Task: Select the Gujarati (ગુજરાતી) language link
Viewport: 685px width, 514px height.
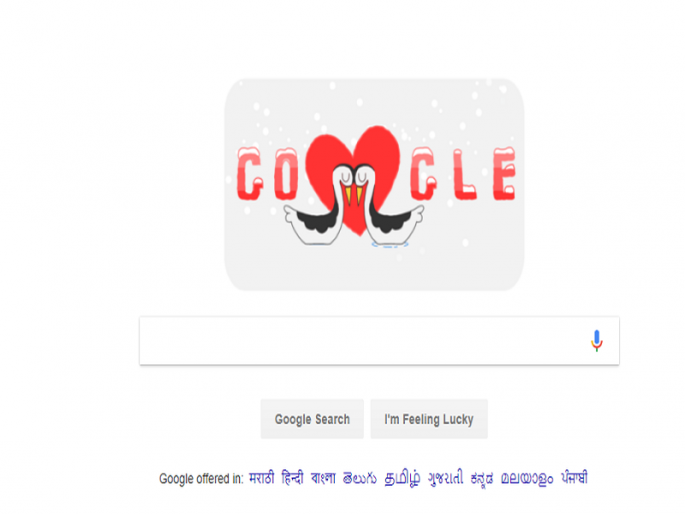Action: pos(445,478)
